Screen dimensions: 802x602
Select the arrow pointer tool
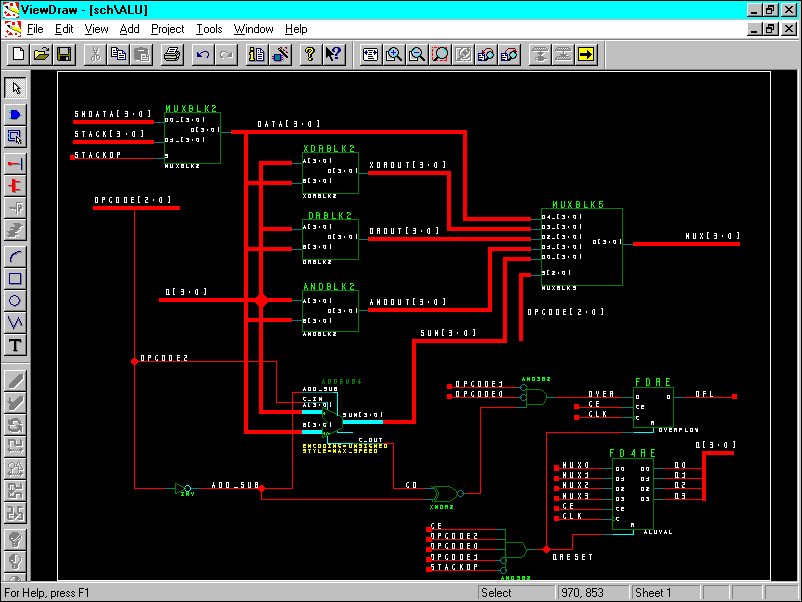16,88
